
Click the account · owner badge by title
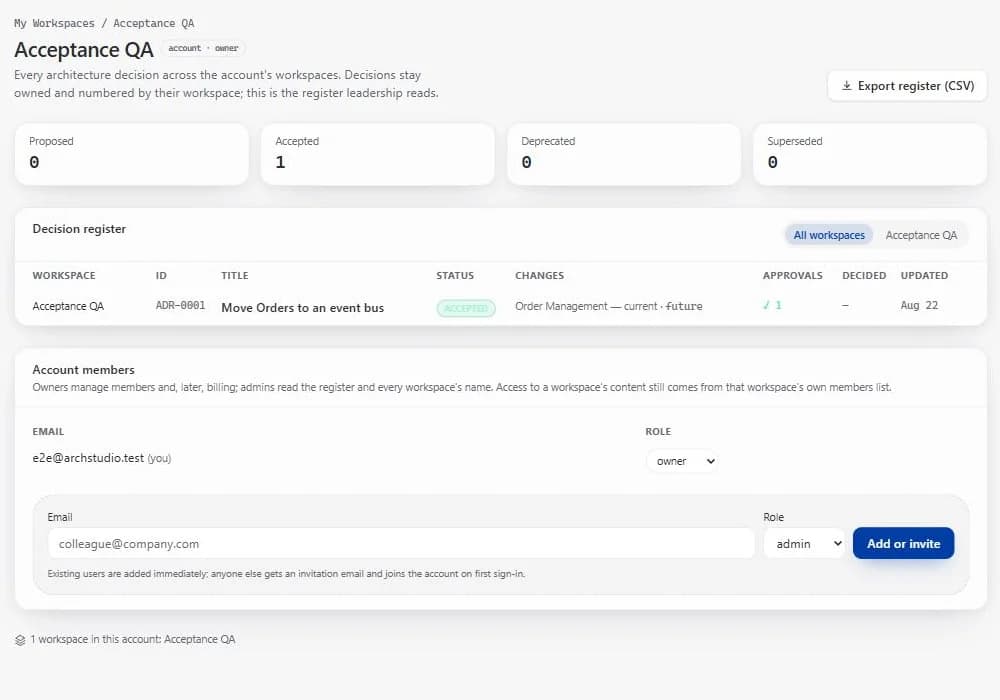click(203, 48)
